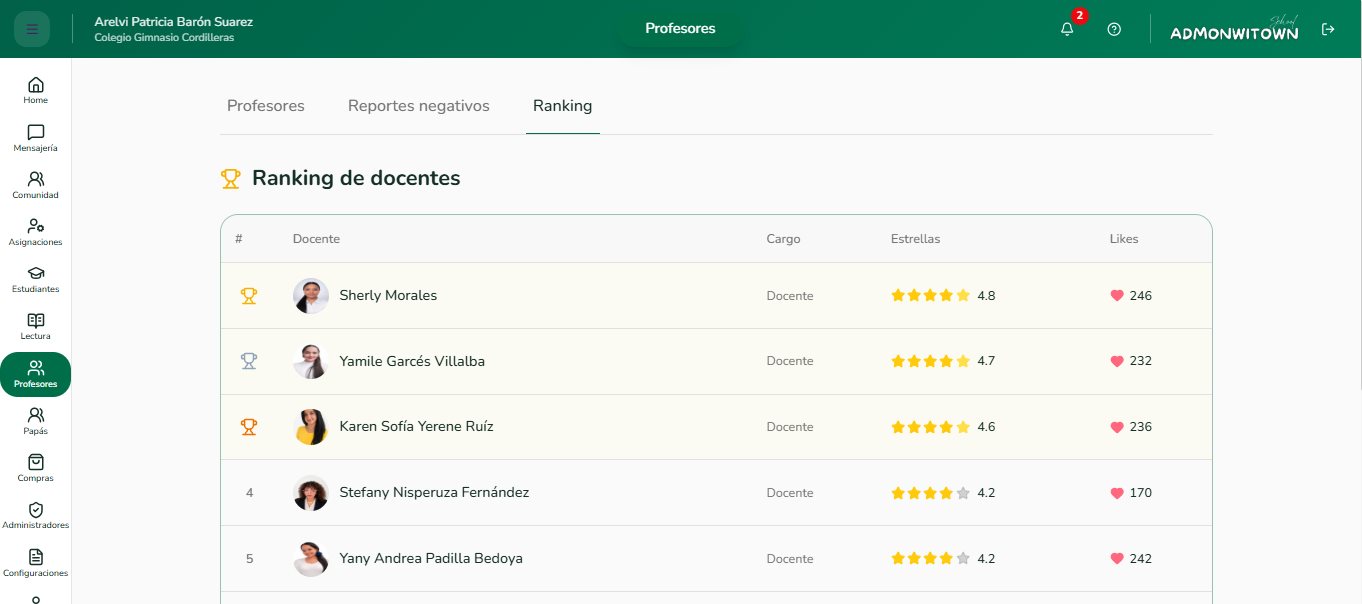Viewport: 1362px width, 604px height.
Task: Open Comunidad in sidebar
Action: (x=36, y=185)
